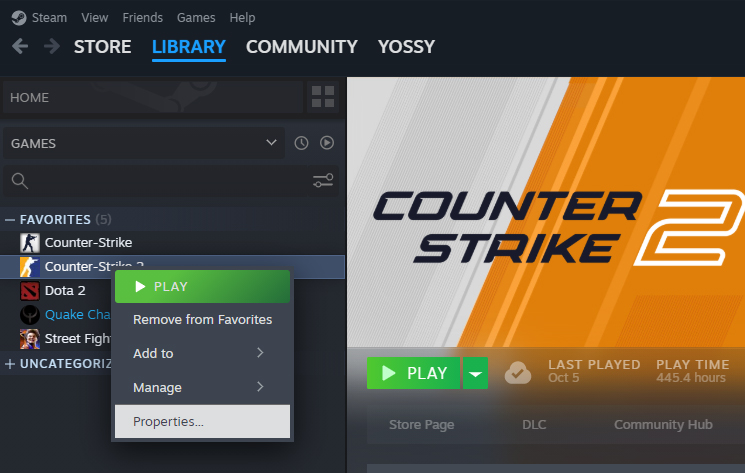This screenshot has height=473, width=745.
Task: Open dropdown arrow next to green PLAY button
Action: click(475, 373)
